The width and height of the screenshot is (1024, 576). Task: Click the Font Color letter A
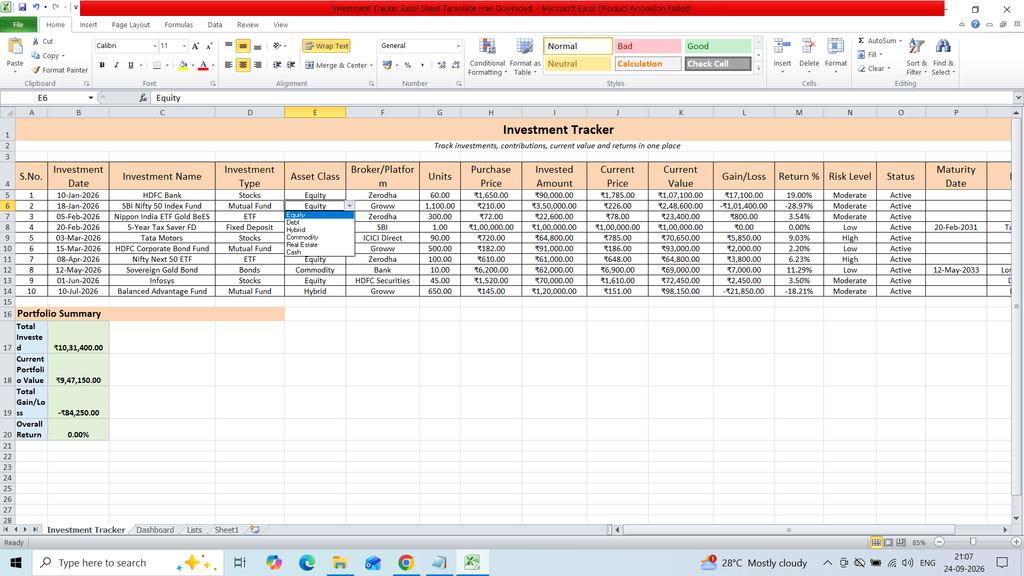(x=203, y=65)
